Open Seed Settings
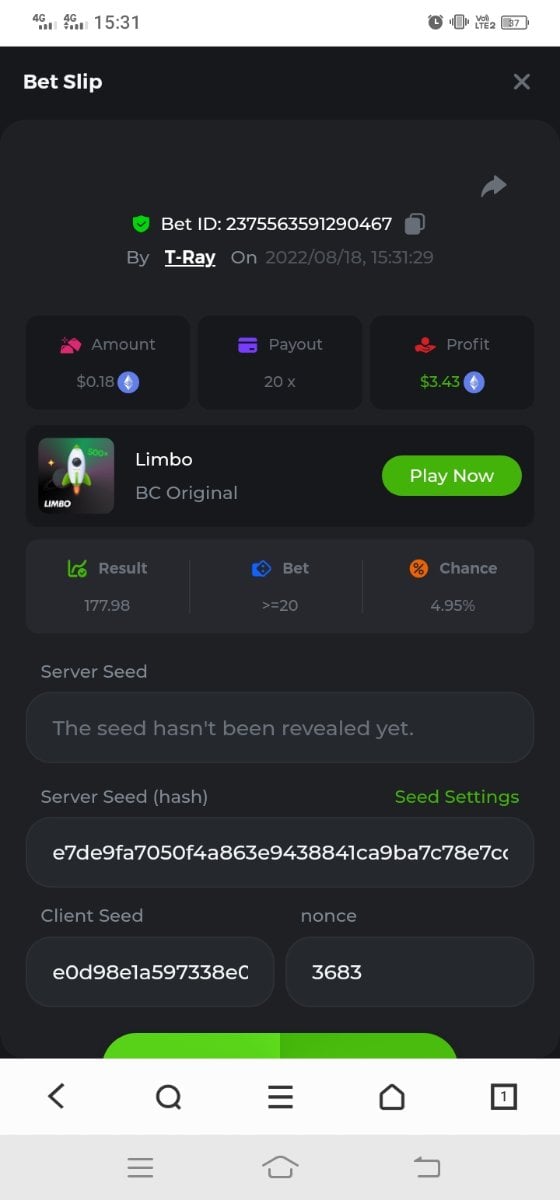This screenshot has height=1200, width=560. pyautogui.click(x=457, y=797)
